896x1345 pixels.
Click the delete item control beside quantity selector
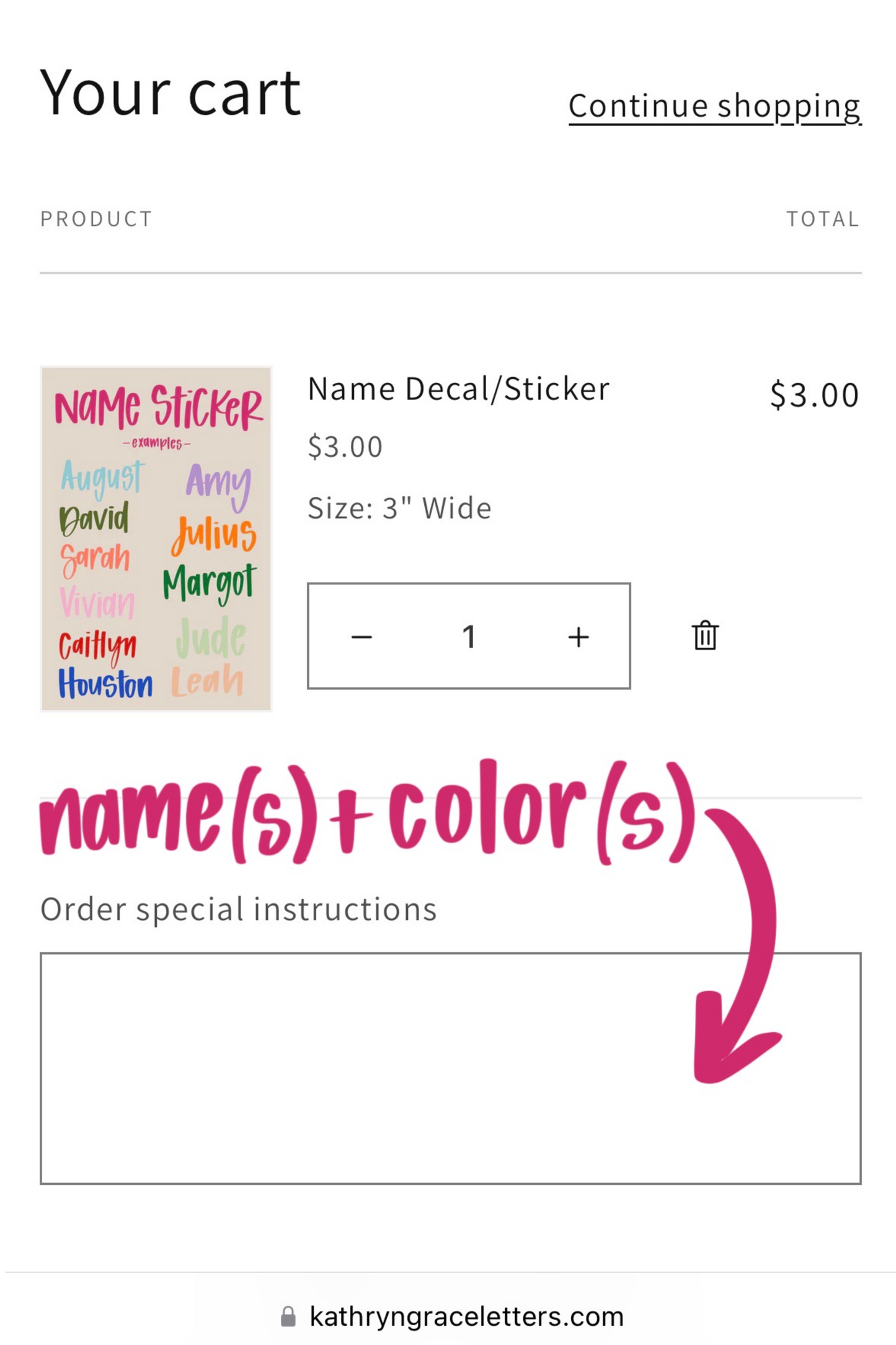pos(704,634)
